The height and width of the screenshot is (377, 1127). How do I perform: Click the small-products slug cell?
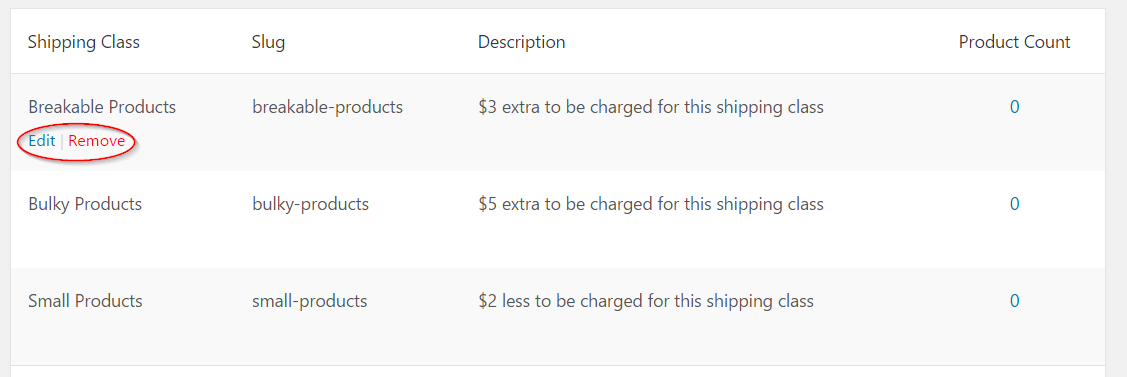310,301
